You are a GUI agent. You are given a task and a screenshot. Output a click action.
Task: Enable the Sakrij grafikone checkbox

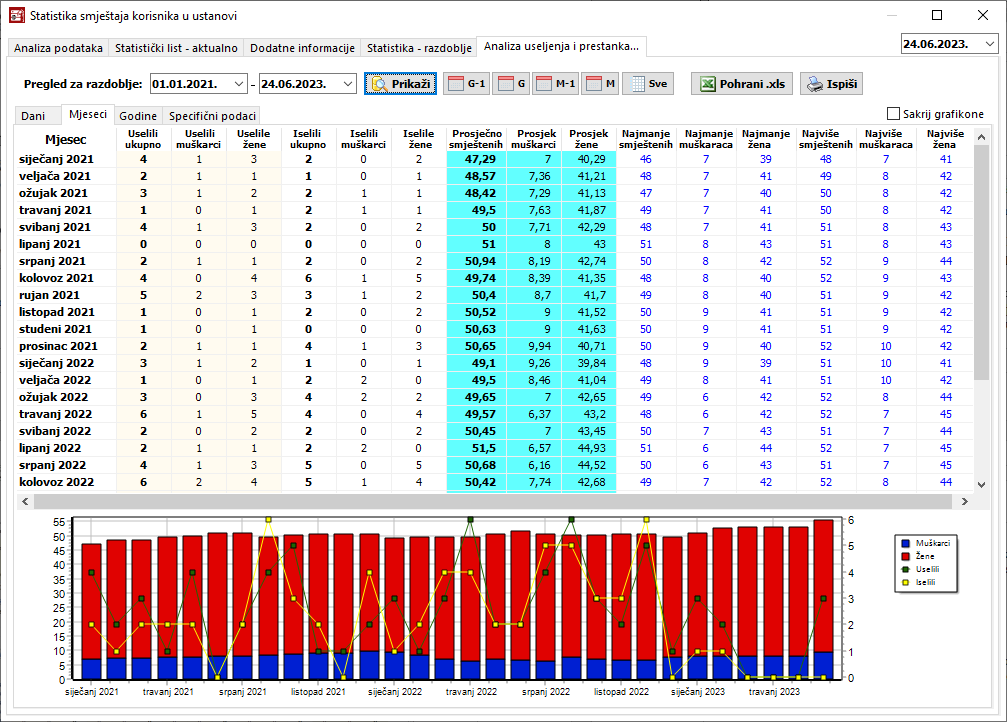(894, 114)
